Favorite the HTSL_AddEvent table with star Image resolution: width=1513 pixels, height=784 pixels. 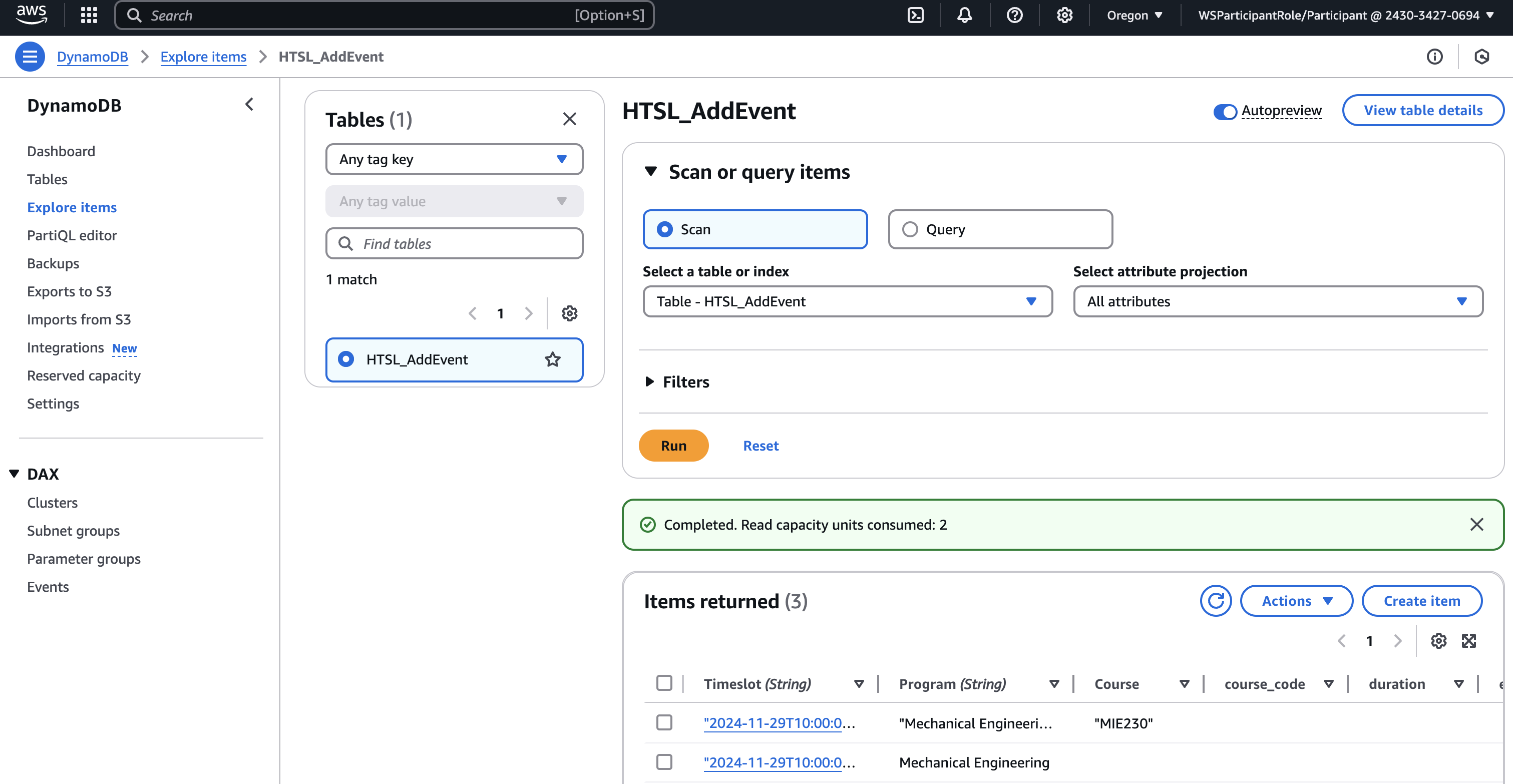552,359
